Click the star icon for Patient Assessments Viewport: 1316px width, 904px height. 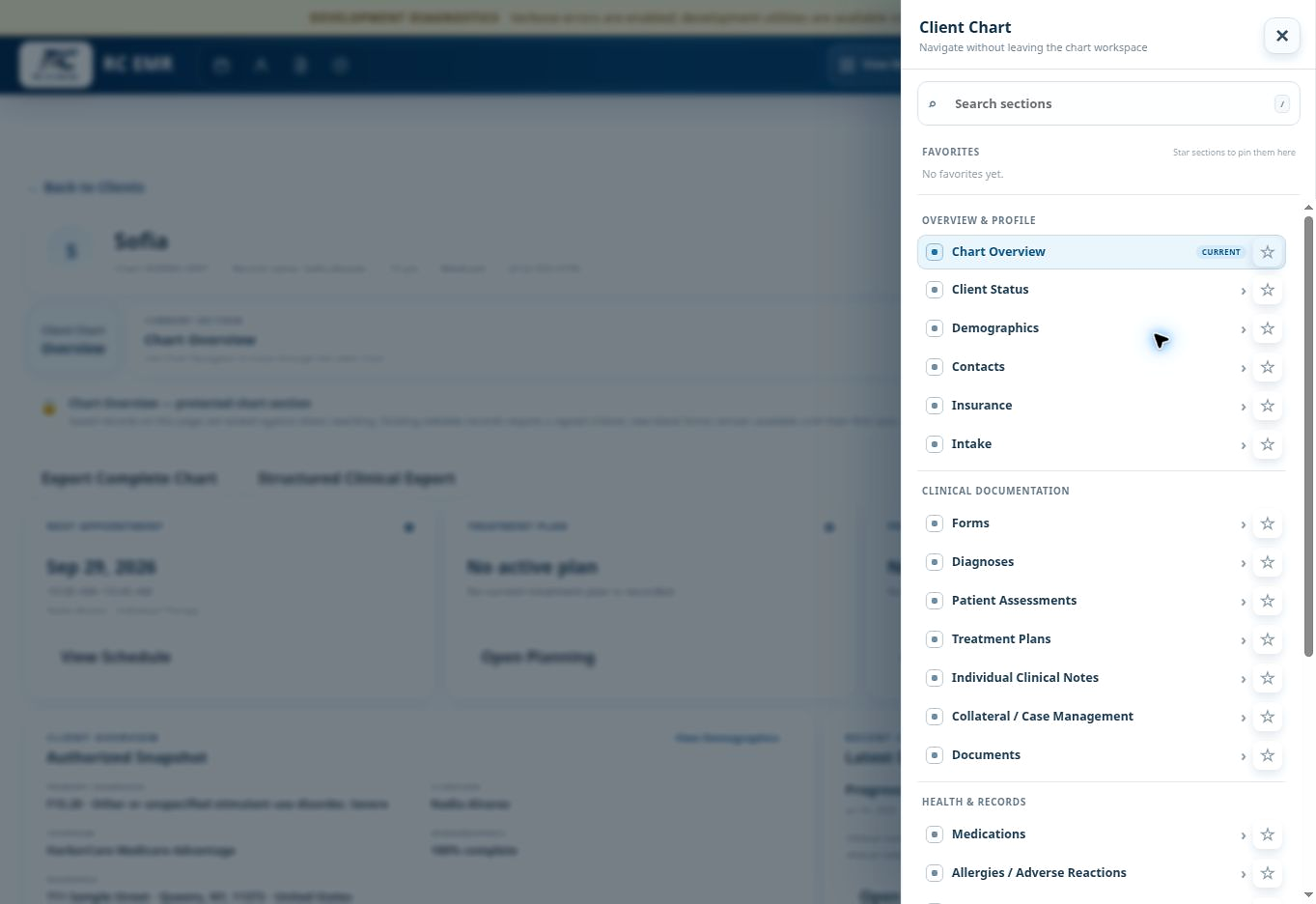pyautogui.click(x=1268, y=601)
